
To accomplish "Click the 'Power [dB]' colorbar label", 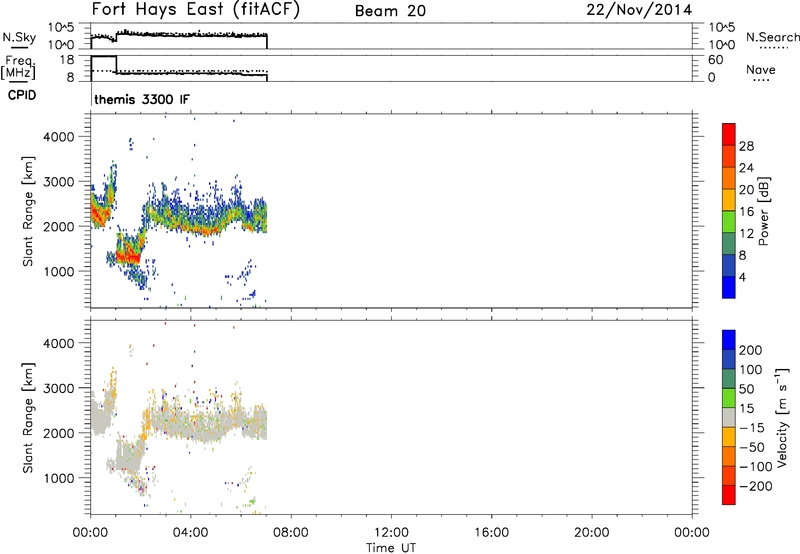I will [764, 211].
